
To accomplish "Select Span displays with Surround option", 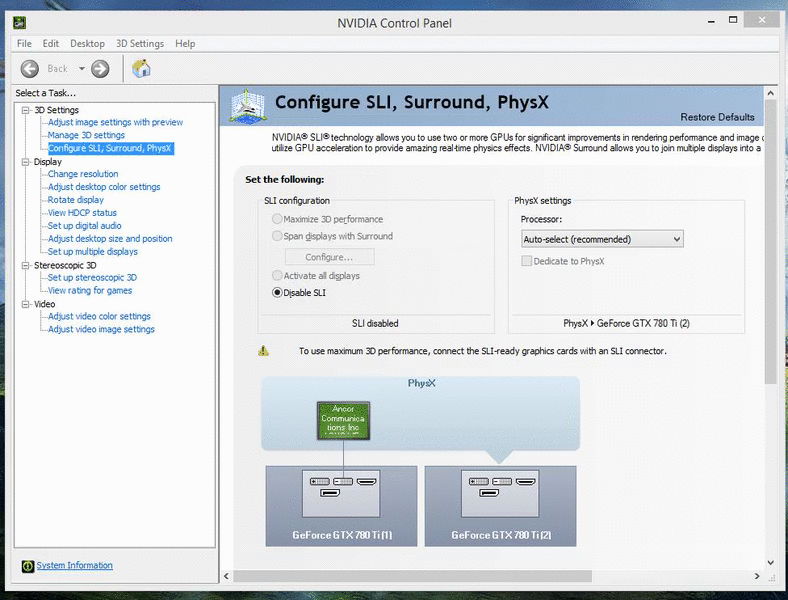I will pos(277,236).
